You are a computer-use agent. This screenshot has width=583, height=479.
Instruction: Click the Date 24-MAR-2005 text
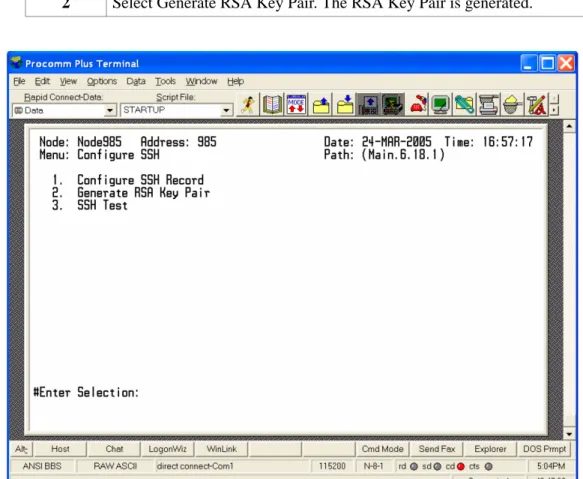[377, 142]
